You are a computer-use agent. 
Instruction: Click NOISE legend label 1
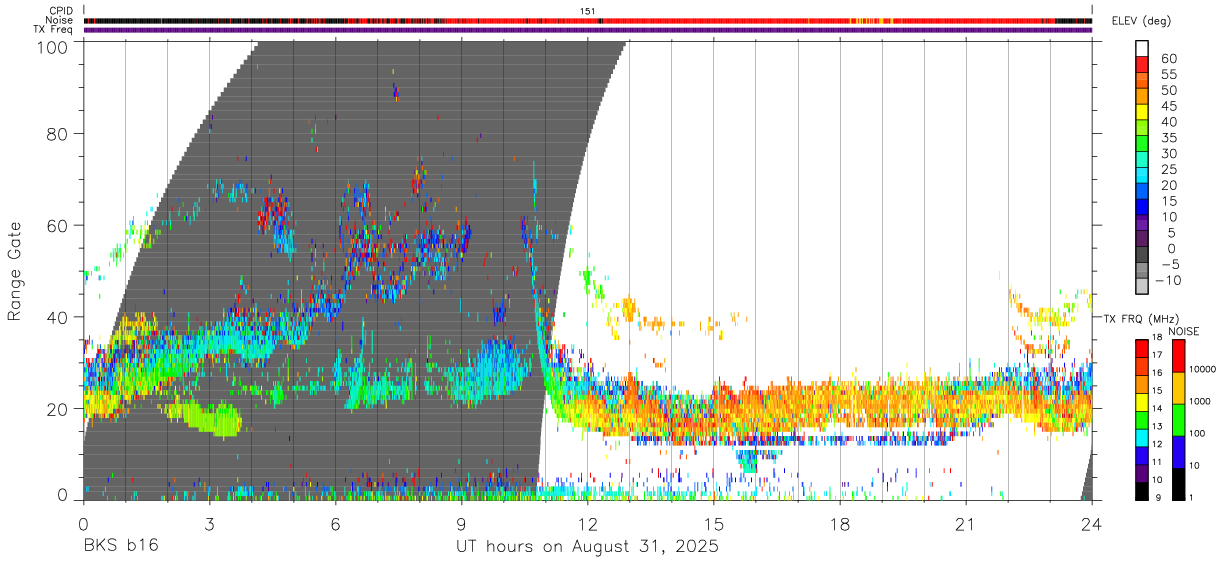coord(1193,498)
